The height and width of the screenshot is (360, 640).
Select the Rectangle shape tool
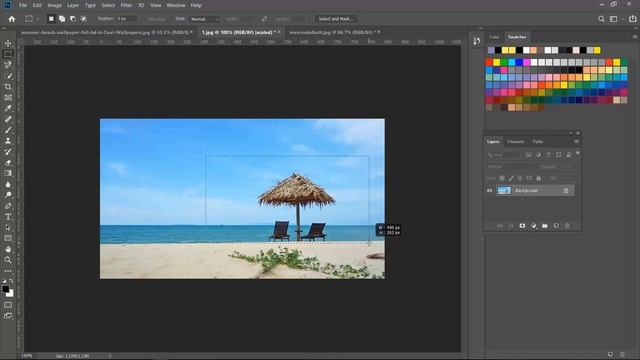click(x=8, y=238)
